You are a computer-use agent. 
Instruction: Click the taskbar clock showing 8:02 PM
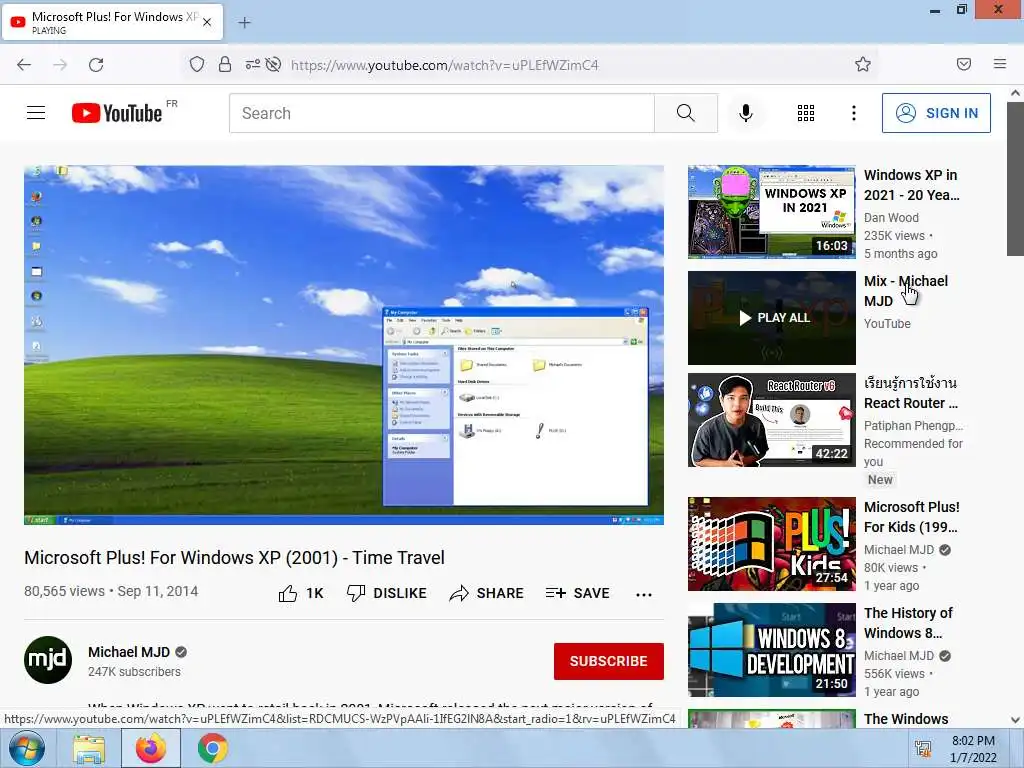pos(973,749)
